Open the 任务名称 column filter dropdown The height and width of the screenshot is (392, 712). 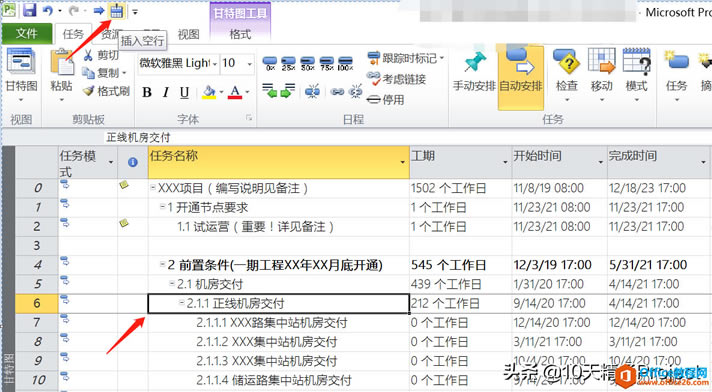pyautogui.click(x=402, y=162)
